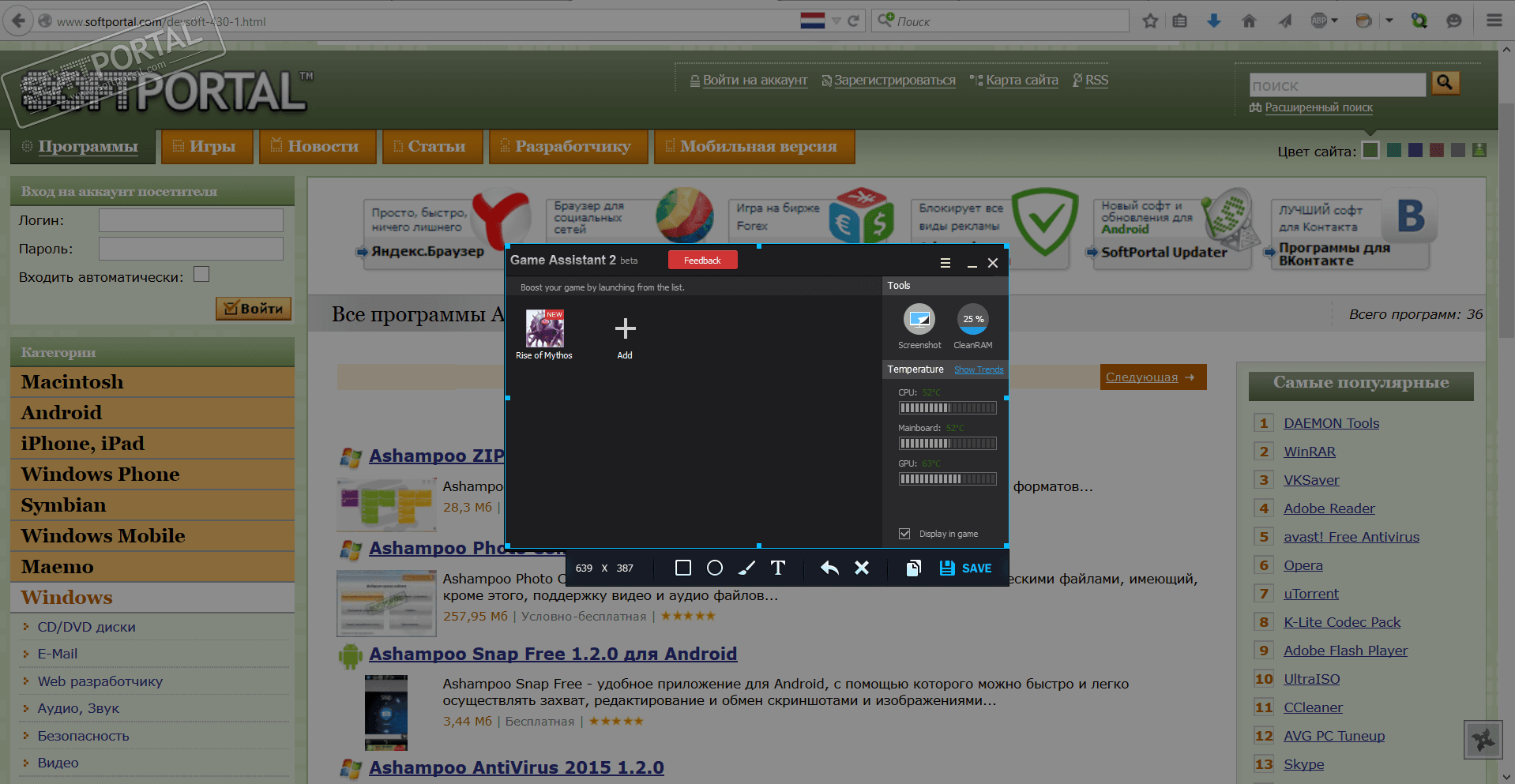The width and height of the screenshot is (1515, 784).
Task: Pick the brush tool in capture toolbar
Action: coord(746,568)
